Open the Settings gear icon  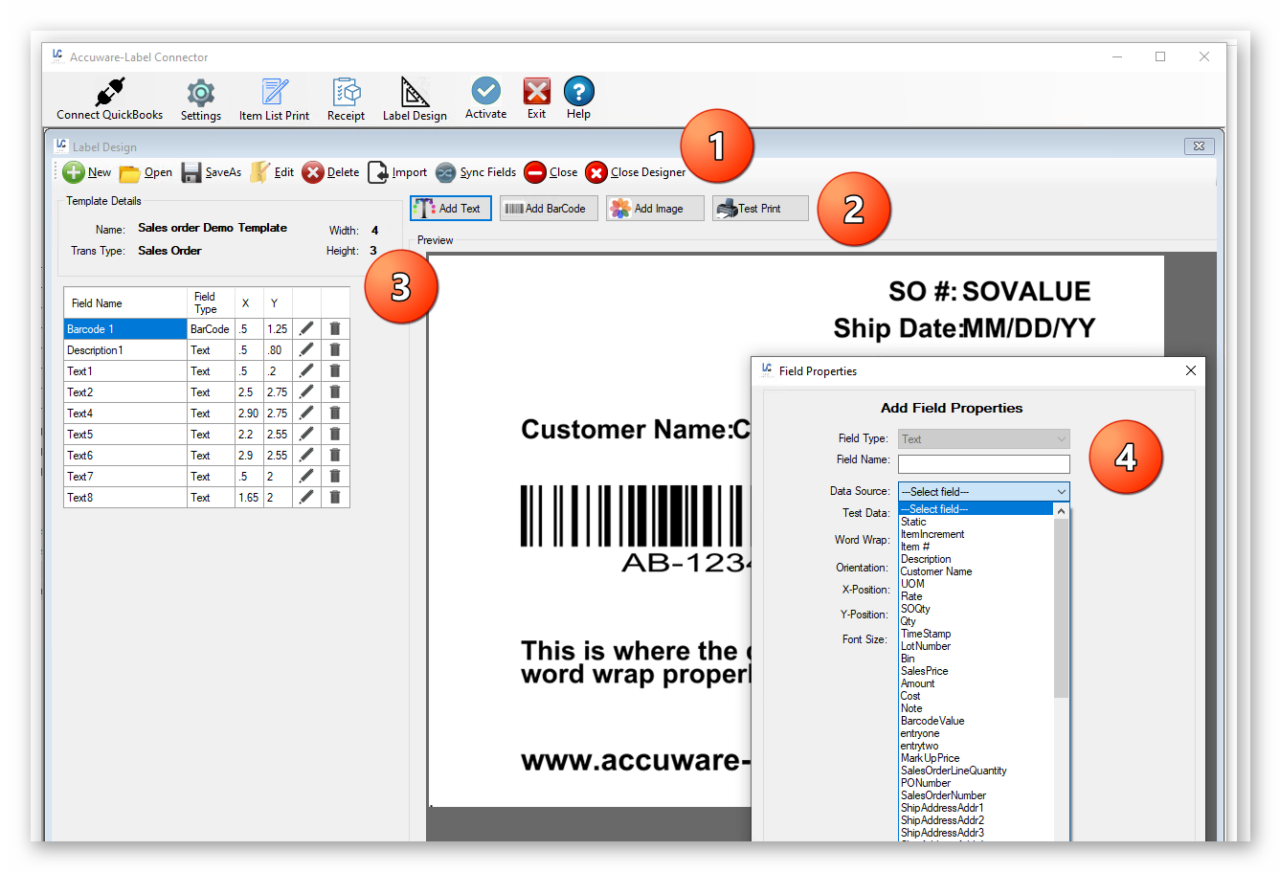click(200, 97)
